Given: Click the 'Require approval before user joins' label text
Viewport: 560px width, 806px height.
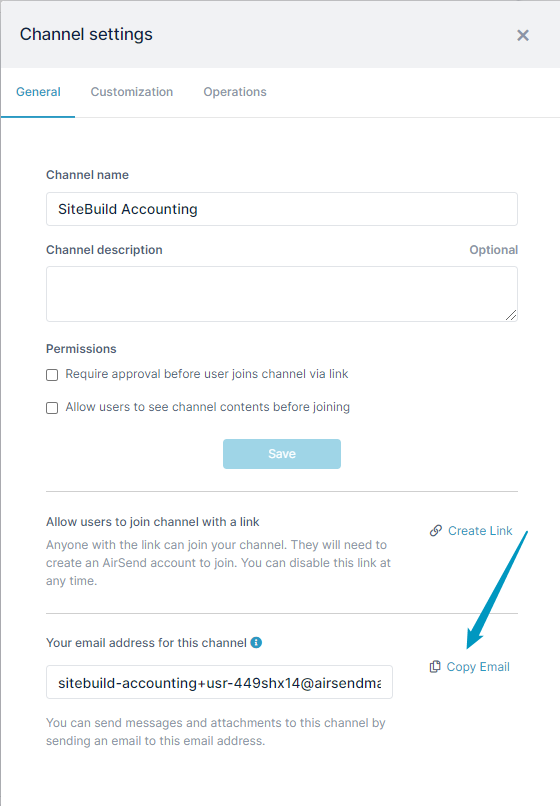Looking at the screenshot, I should (207, 374).
